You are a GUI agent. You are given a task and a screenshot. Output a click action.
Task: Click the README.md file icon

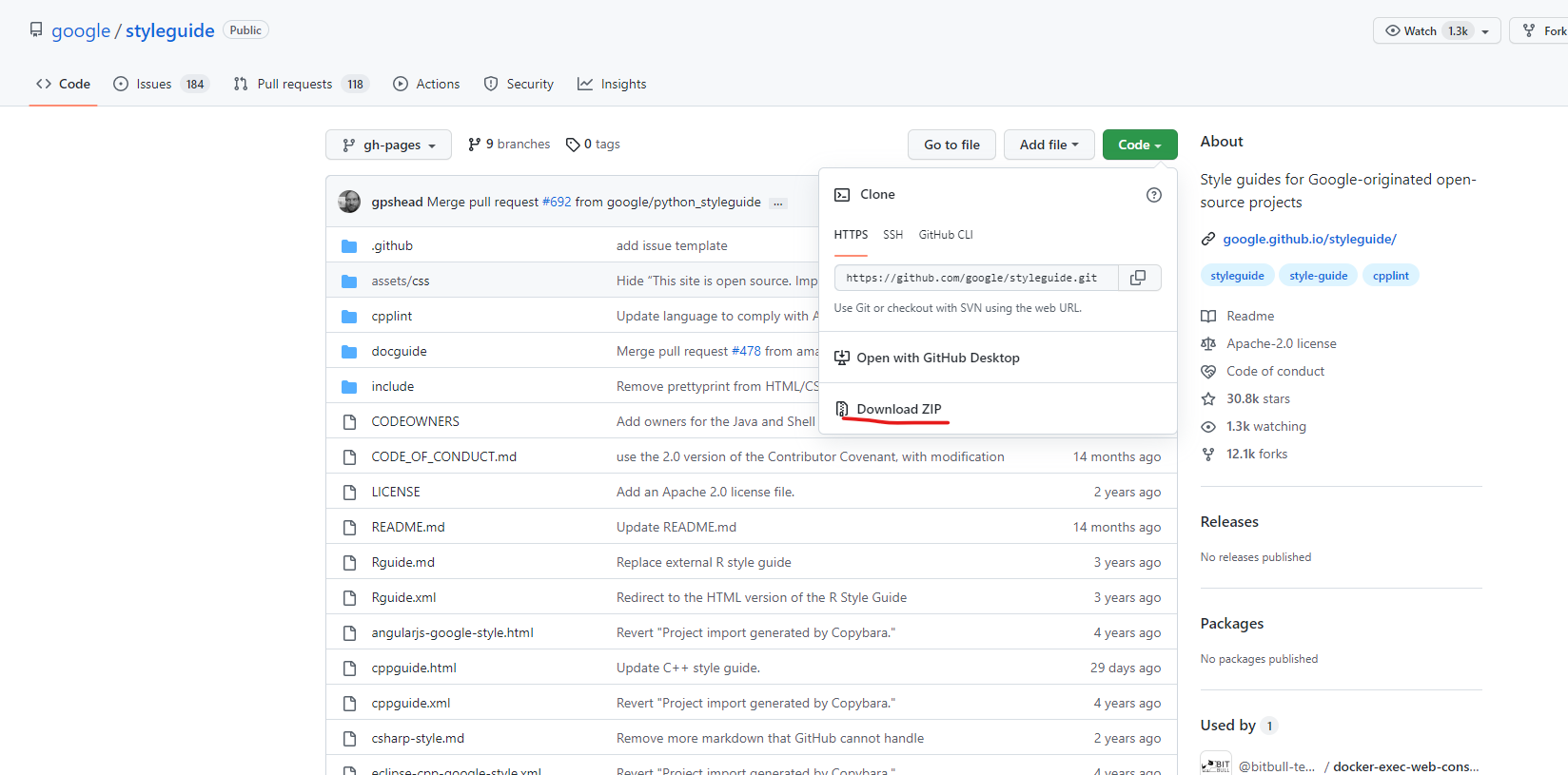point(349,528)
